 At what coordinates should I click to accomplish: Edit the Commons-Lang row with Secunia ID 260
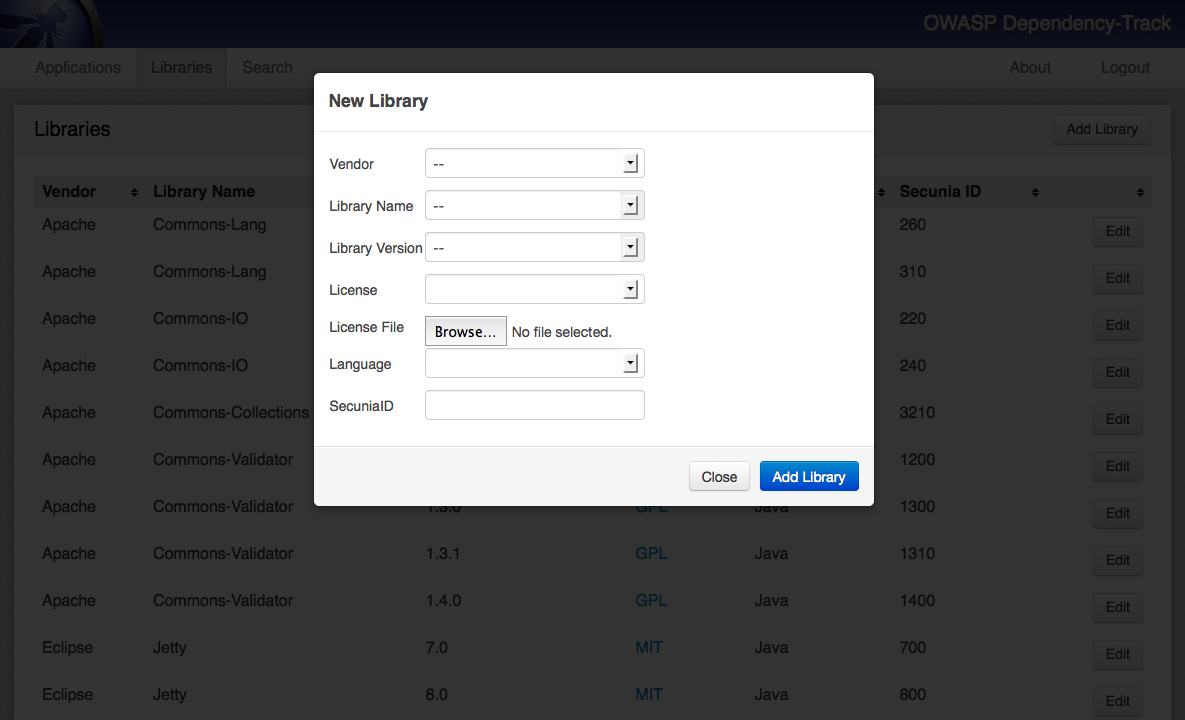click(1117, 232)
